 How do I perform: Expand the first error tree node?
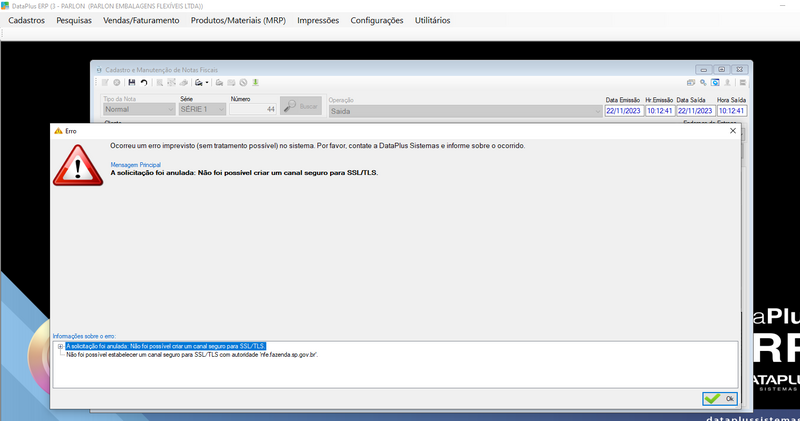pyautogui.click(x=60, y=346)
